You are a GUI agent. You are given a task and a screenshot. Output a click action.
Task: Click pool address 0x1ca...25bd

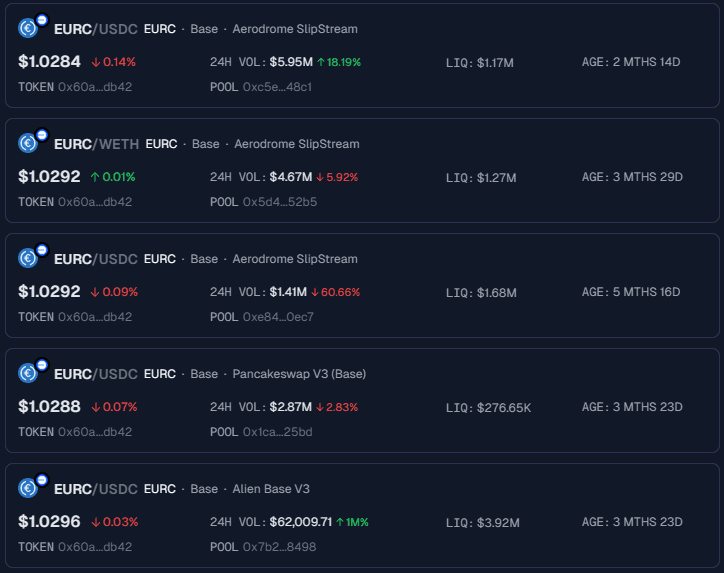point(277,432)
